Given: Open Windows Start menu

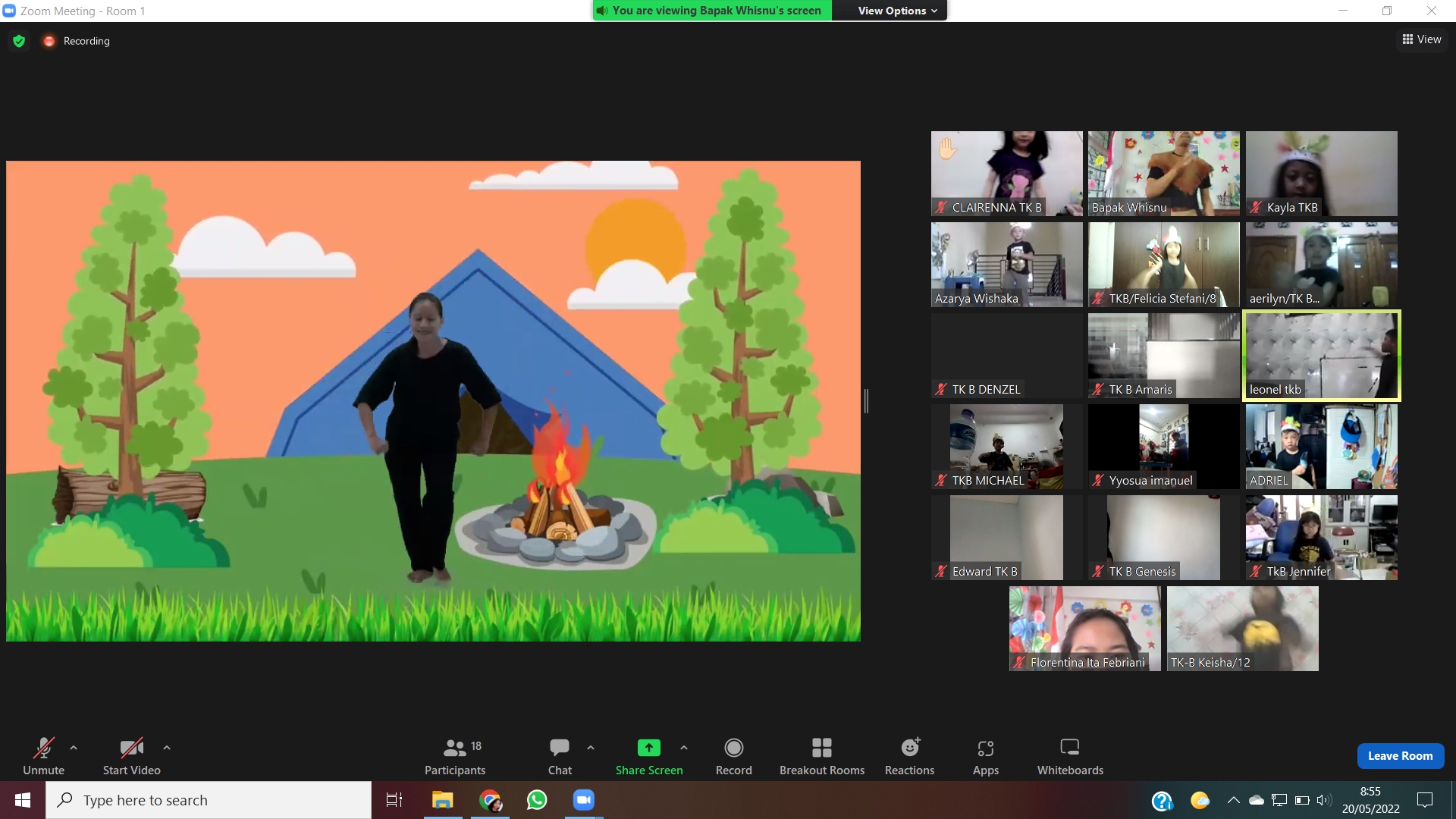Looking at the screenshot, I should (23, 800).
